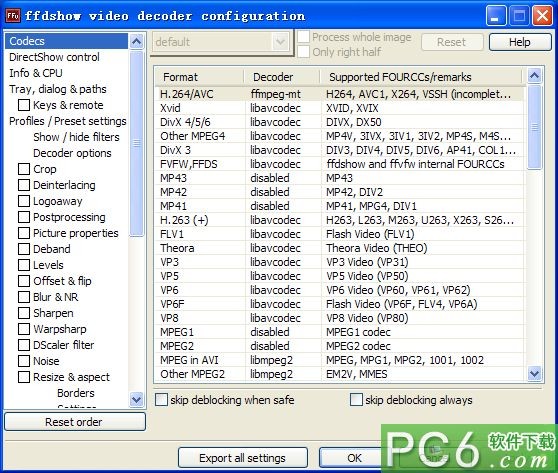Select the VP6F format row
The height and width of the screenshot is (473, 558).
340,304
